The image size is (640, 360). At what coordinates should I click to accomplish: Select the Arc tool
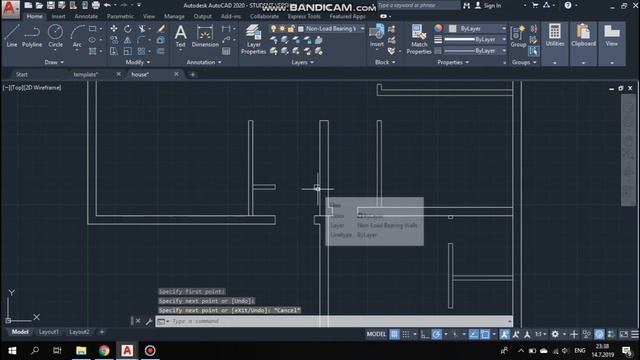pos(77,36)
